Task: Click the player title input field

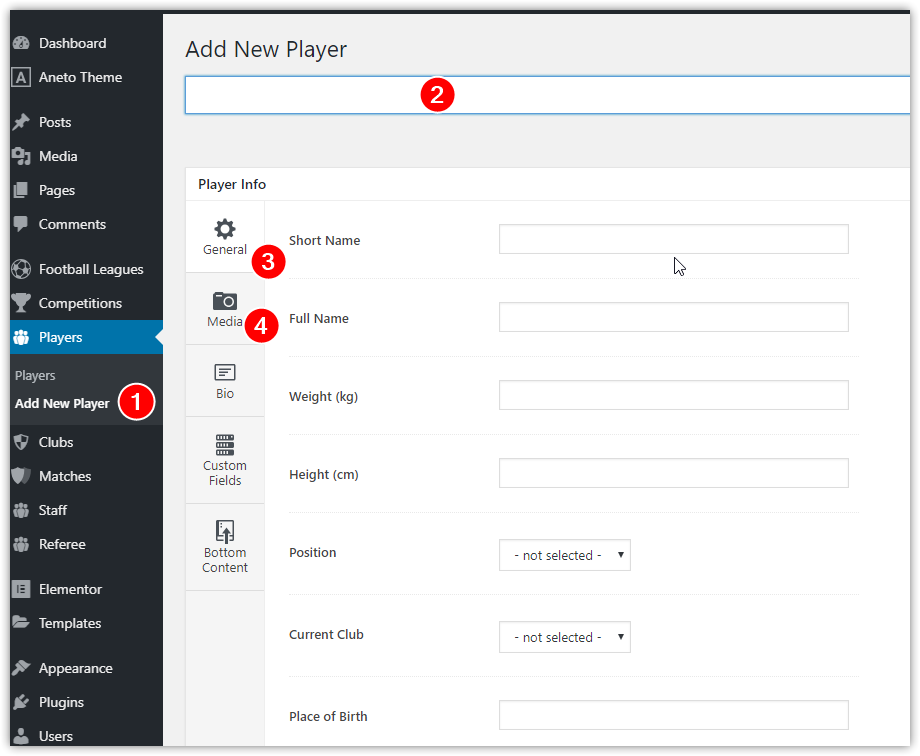Action: (547, 95)
